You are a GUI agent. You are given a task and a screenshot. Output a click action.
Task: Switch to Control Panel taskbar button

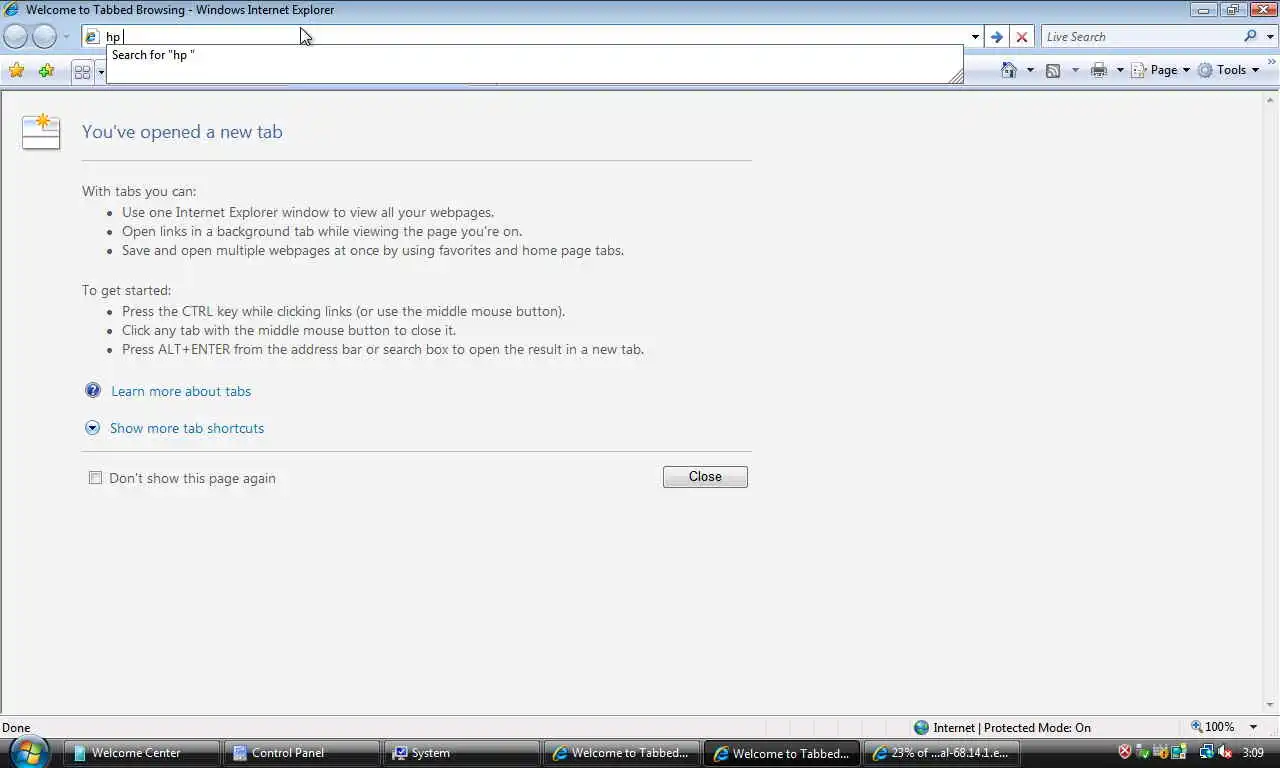click(302, 753)
